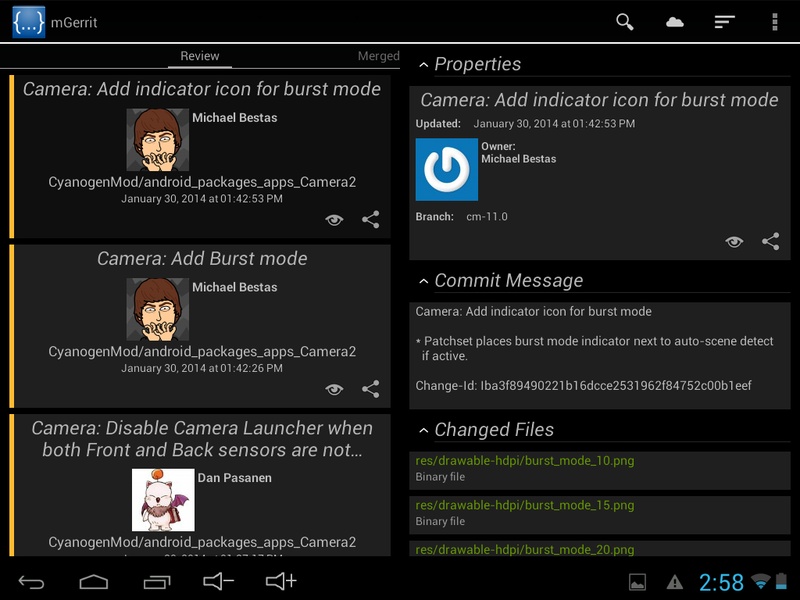Toggle watch eye on 'Camera: Add Burst mode' card

click(x=334, y=390)
